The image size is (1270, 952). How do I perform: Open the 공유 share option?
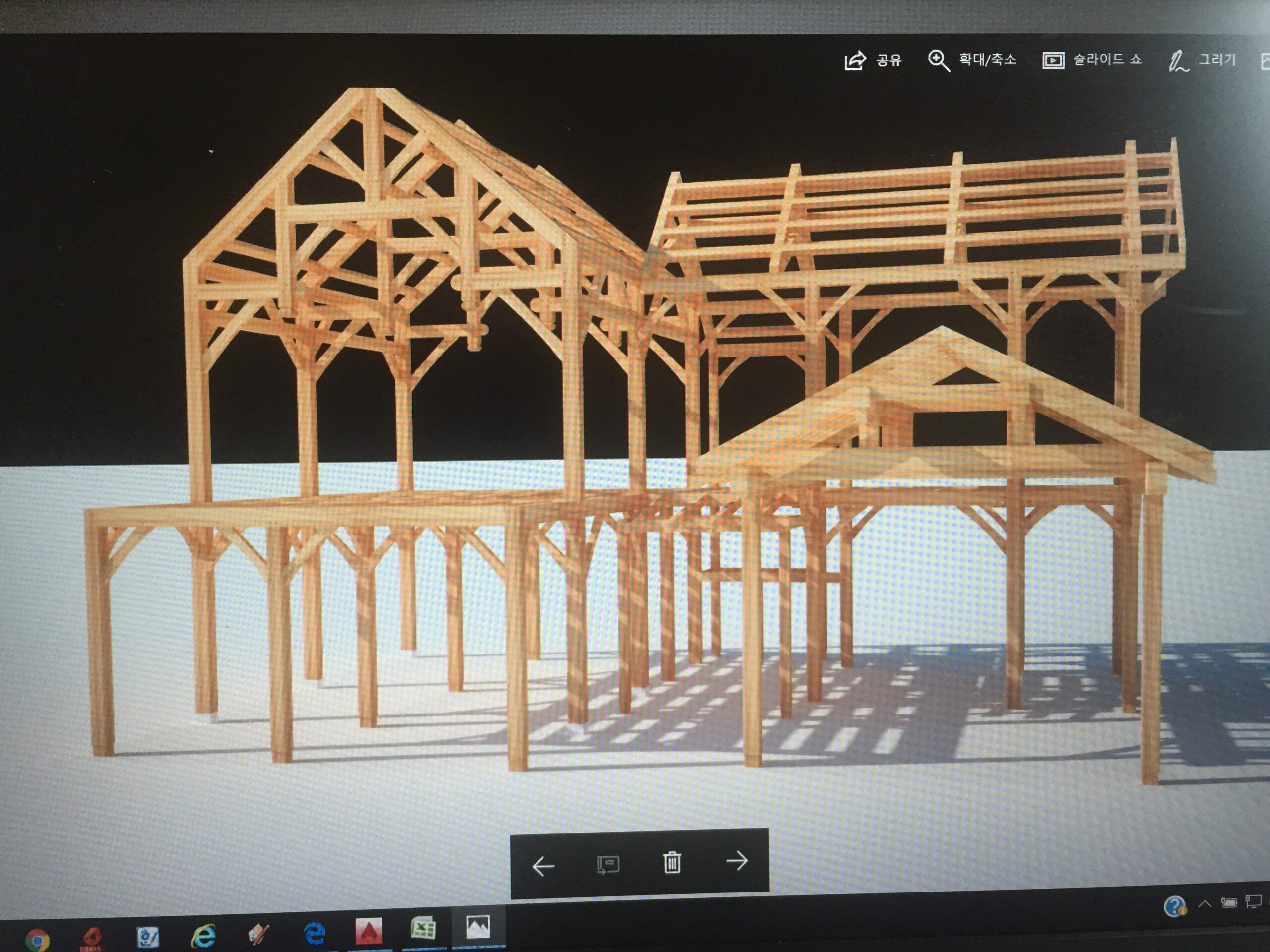[873, 60]
